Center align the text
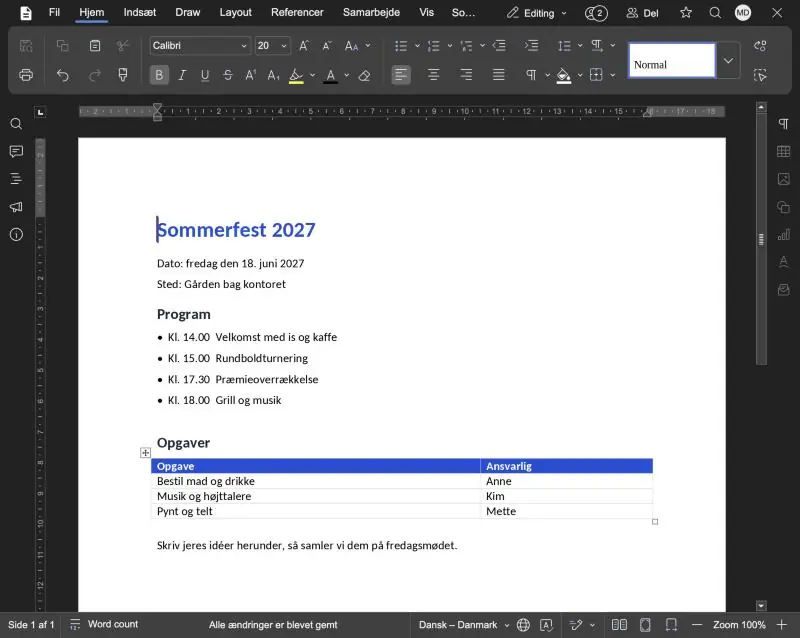The image size is (800, 638). pyautogui.click(x=434, y=76)
